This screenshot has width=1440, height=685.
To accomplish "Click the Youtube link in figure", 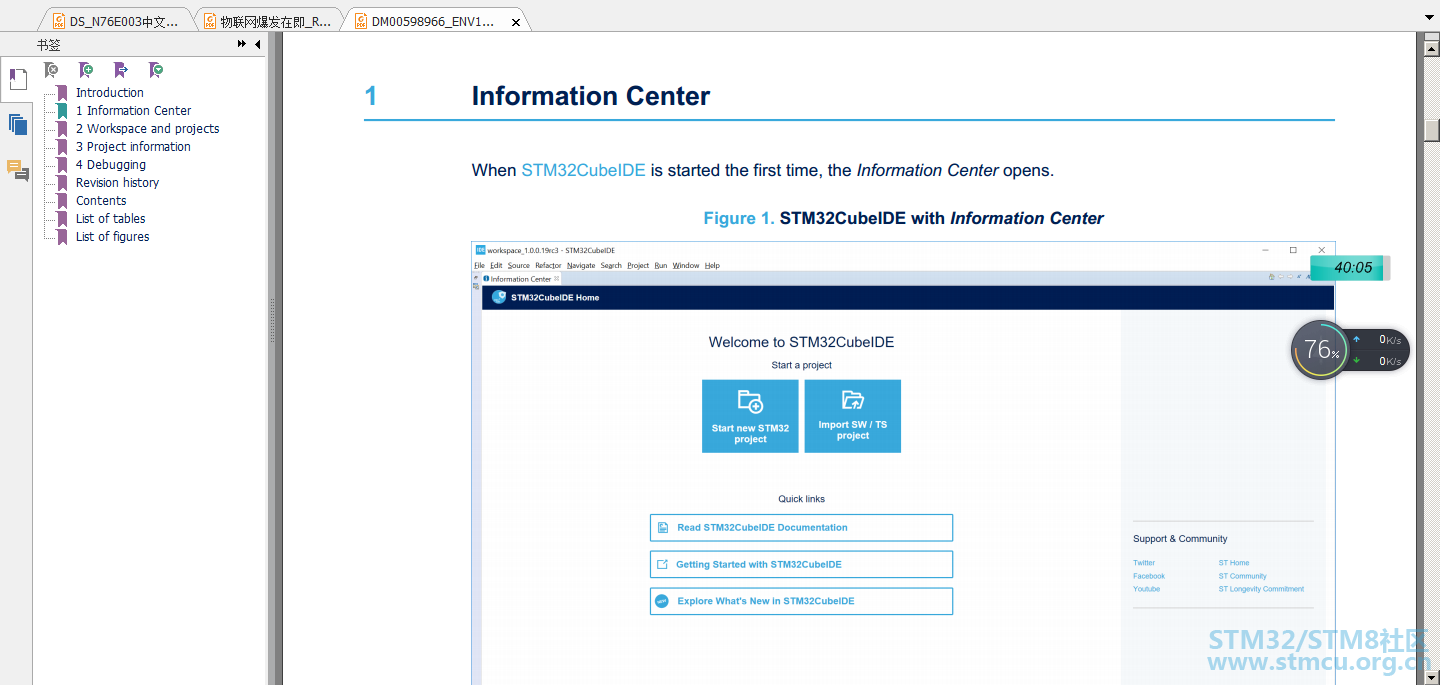I will click(x=1146, y=589).
